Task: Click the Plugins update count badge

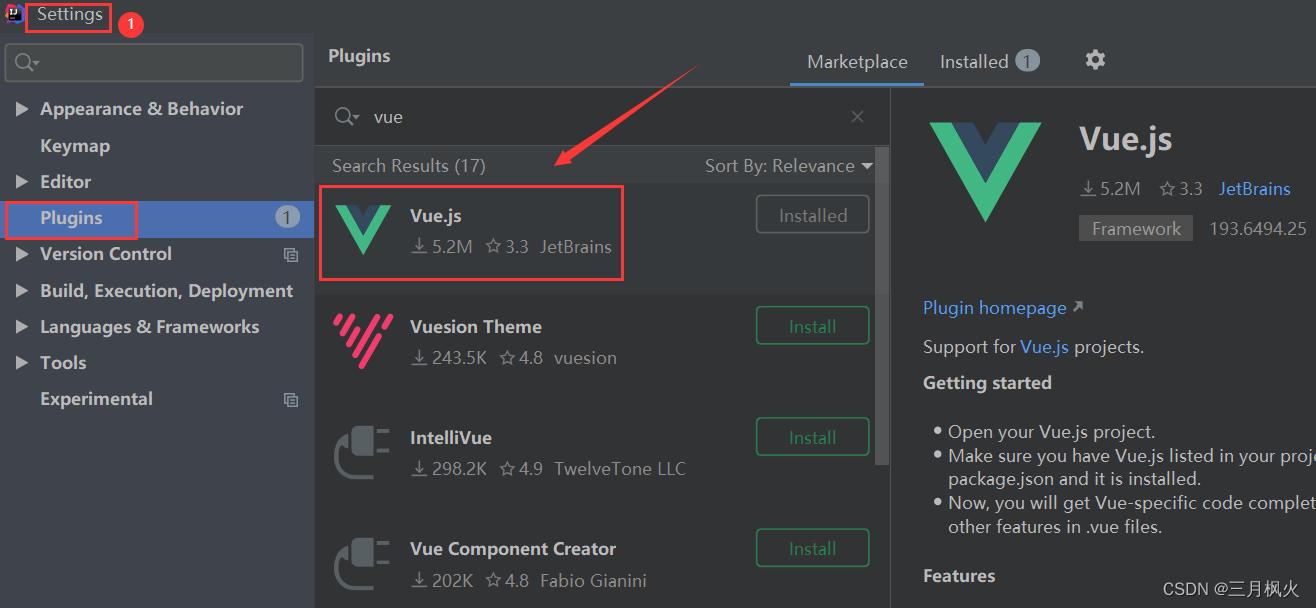Action: pos(287,218)
